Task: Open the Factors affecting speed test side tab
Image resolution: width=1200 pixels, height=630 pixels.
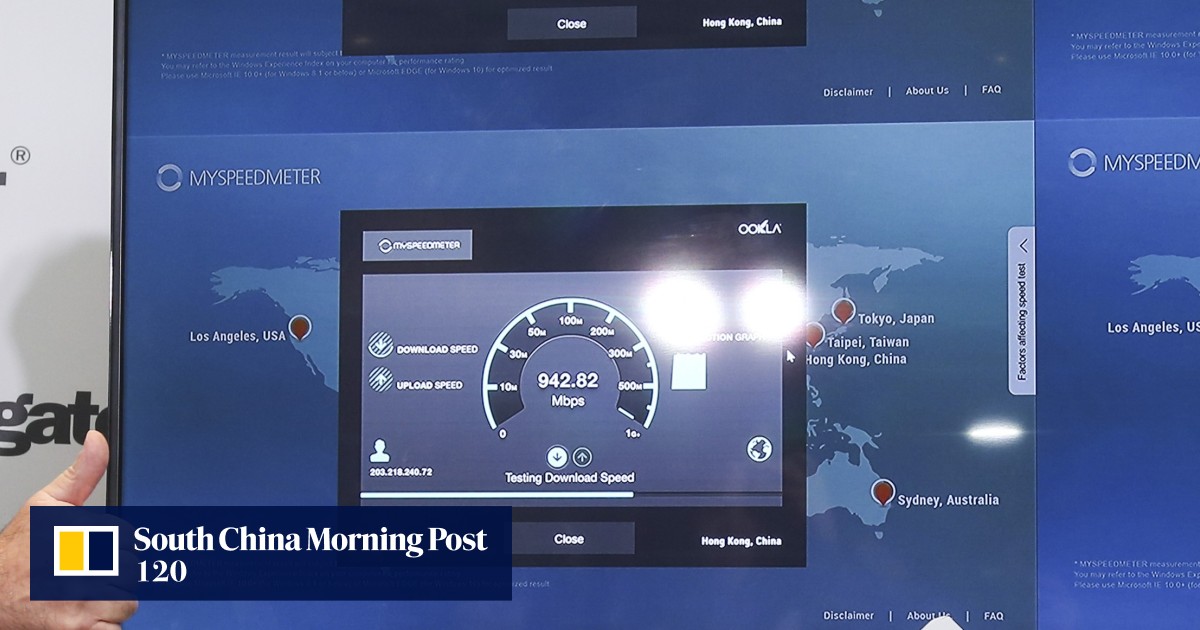Action: (x=1021, y=320)
